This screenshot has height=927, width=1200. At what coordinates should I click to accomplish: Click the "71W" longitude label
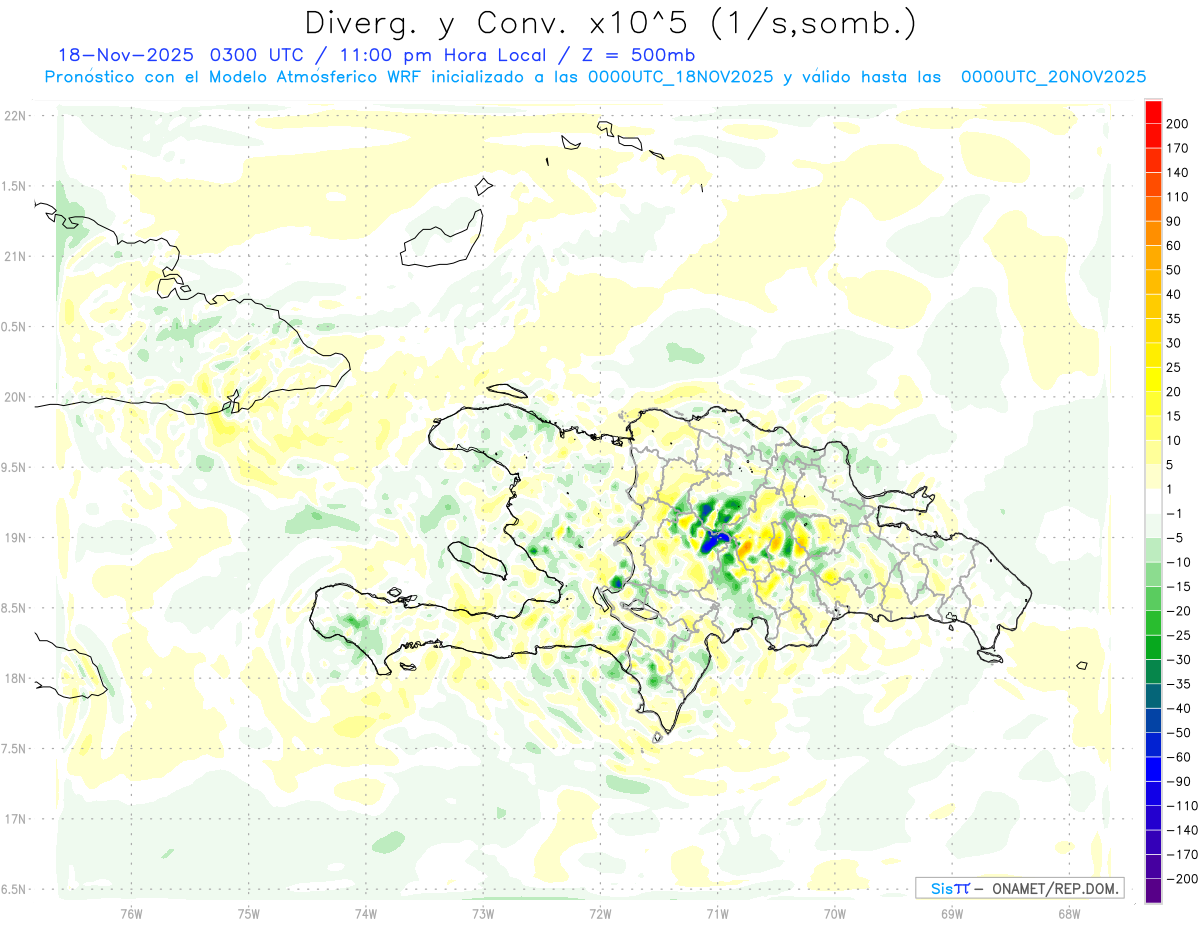[717, 914]
